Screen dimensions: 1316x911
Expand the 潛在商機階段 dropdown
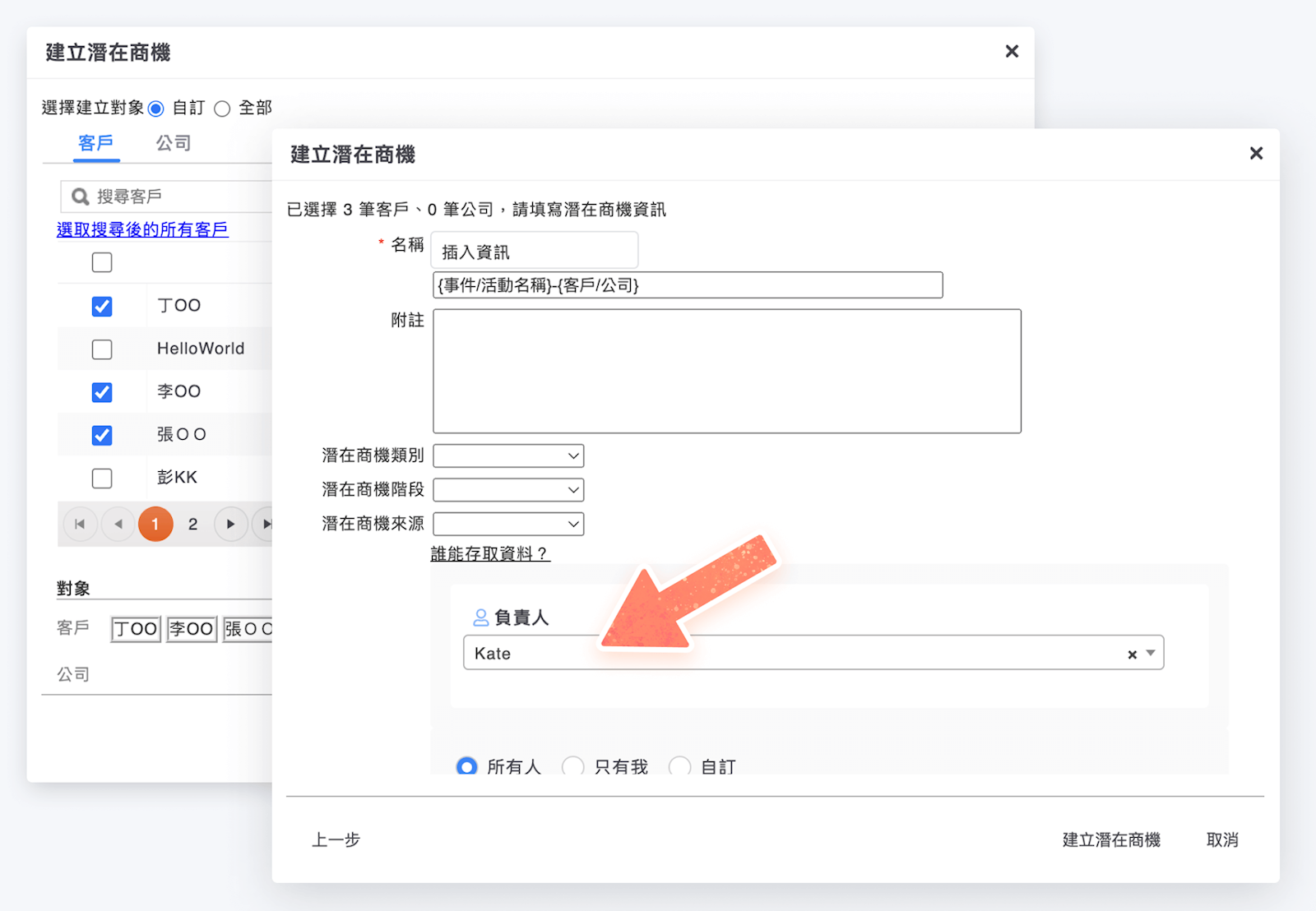point(508,490)
